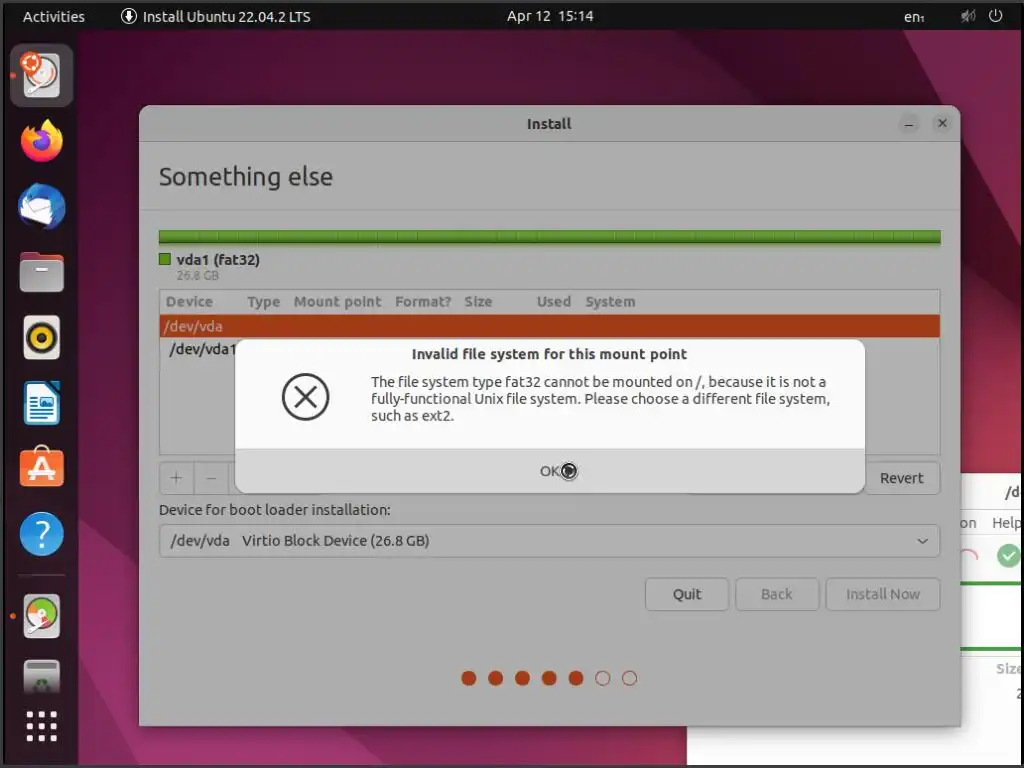Open the Files manager icon

[x=42, y=272]
